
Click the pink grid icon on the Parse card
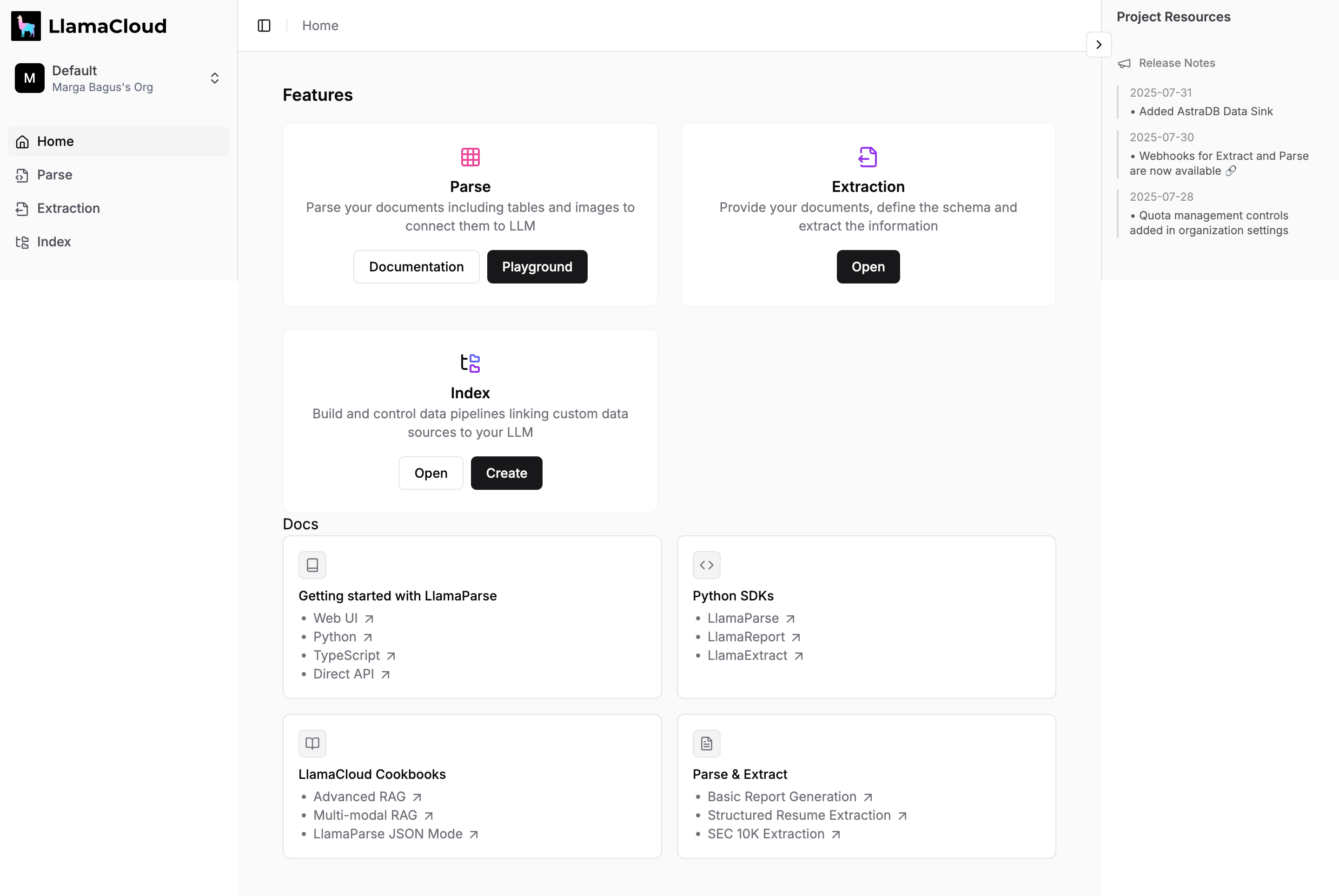[470, 157]
